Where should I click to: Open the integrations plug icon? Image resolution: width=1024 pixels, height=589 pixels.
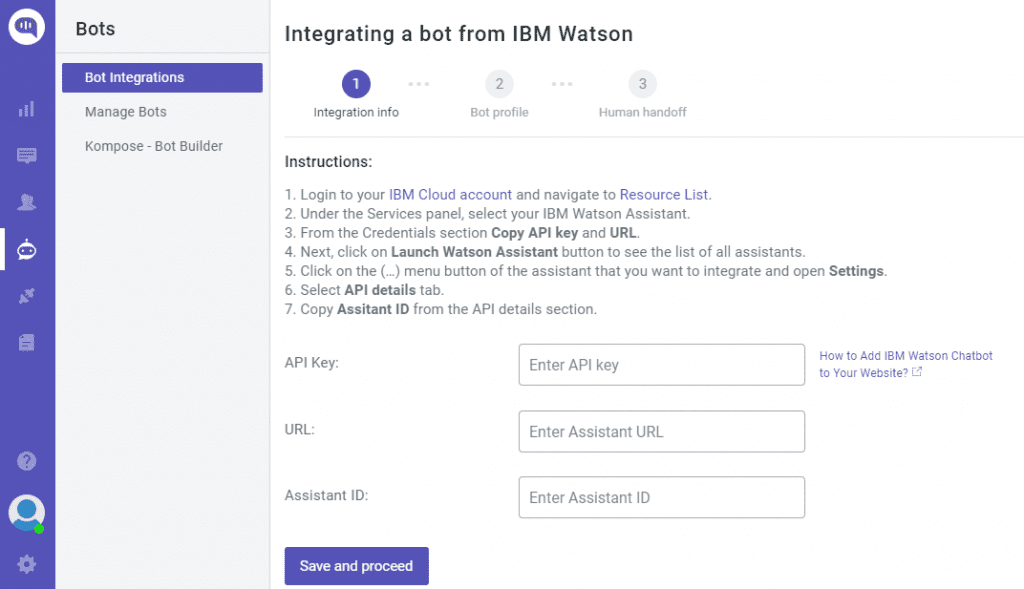27,296
